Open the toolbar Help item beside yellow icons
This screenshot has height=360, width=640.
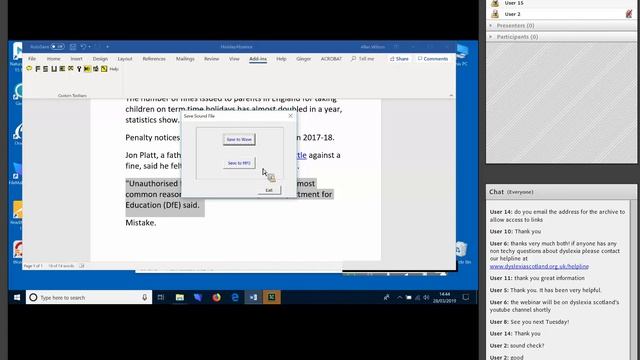[x=114, y=69]
